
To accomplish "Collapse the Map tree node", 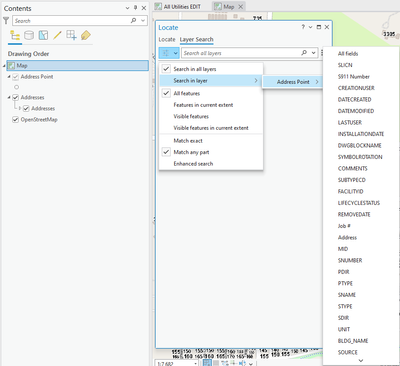I will pyautogui.click(x=5, y=66).
